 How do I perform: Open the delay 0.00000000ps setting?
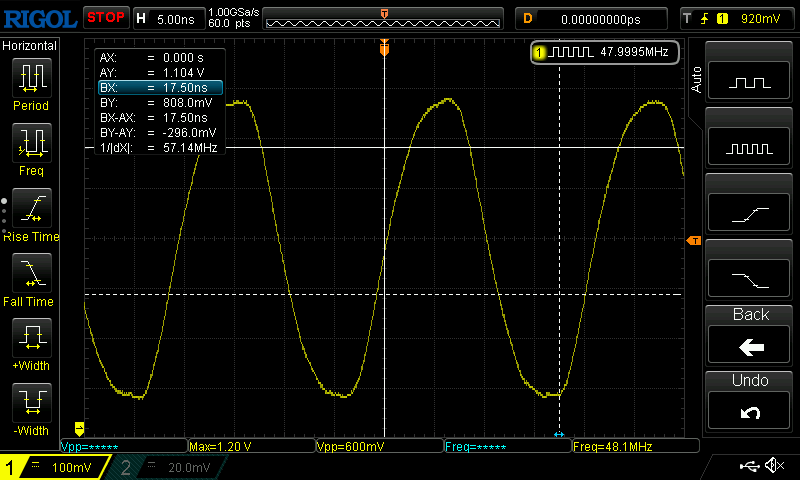[x=602, y=18]
